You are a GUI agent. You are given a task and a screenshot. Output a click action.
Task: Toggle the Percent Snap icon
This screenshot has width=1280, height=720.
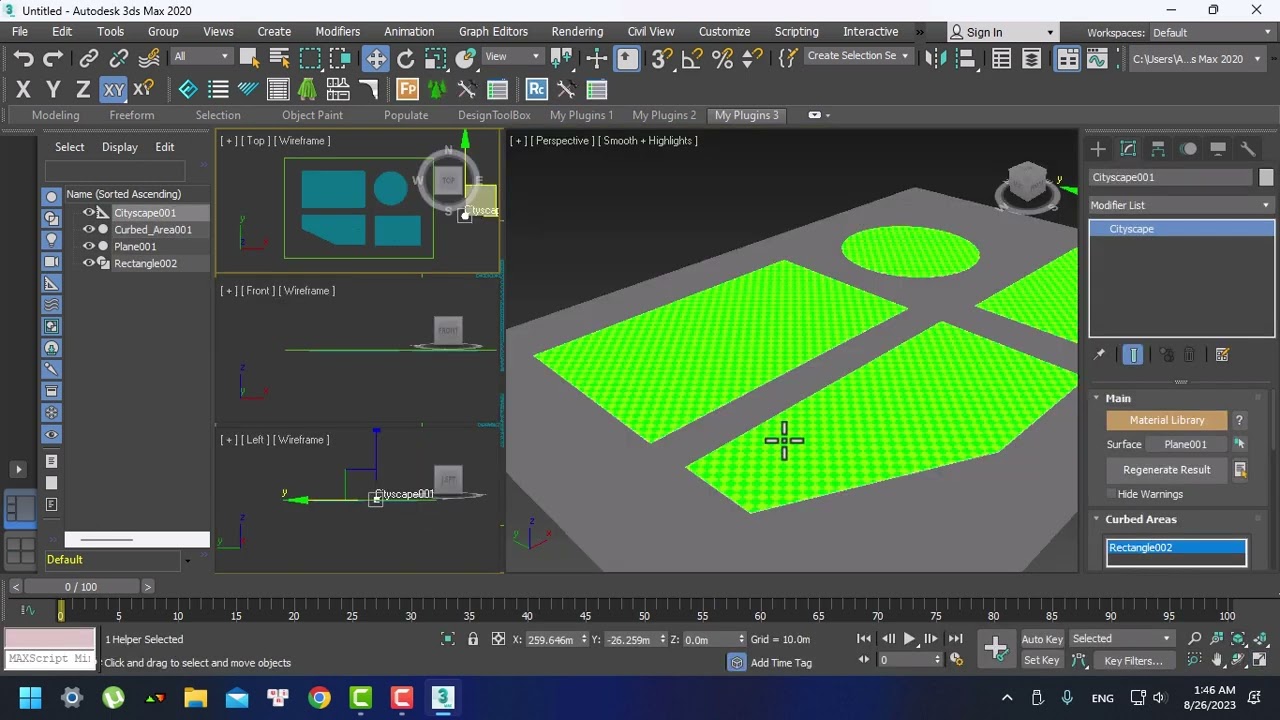[722, 59]
